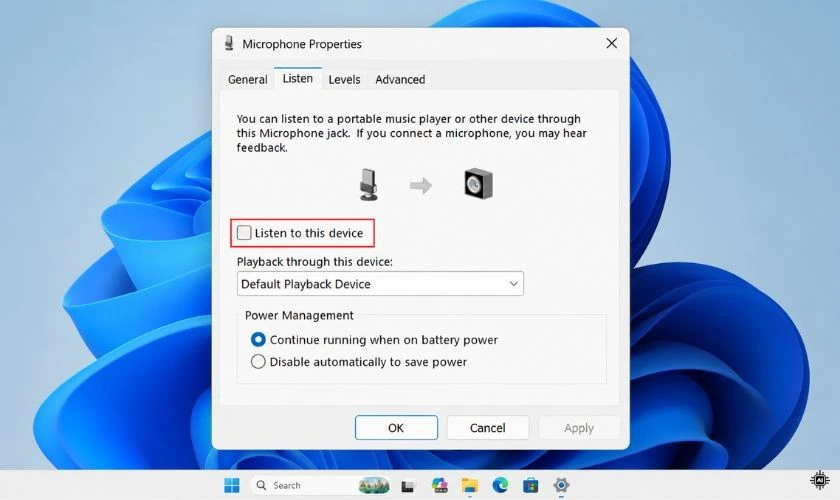
Task: Click the Cancel button
Action: click(x=488, y=428)
